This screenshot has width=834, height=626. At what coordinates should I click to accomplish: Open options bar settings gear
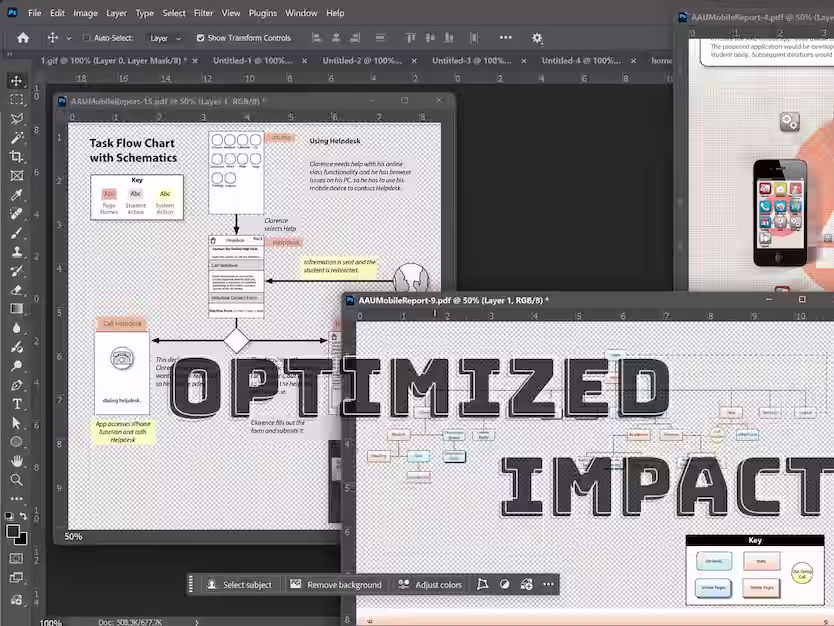[x=537, y=38]
